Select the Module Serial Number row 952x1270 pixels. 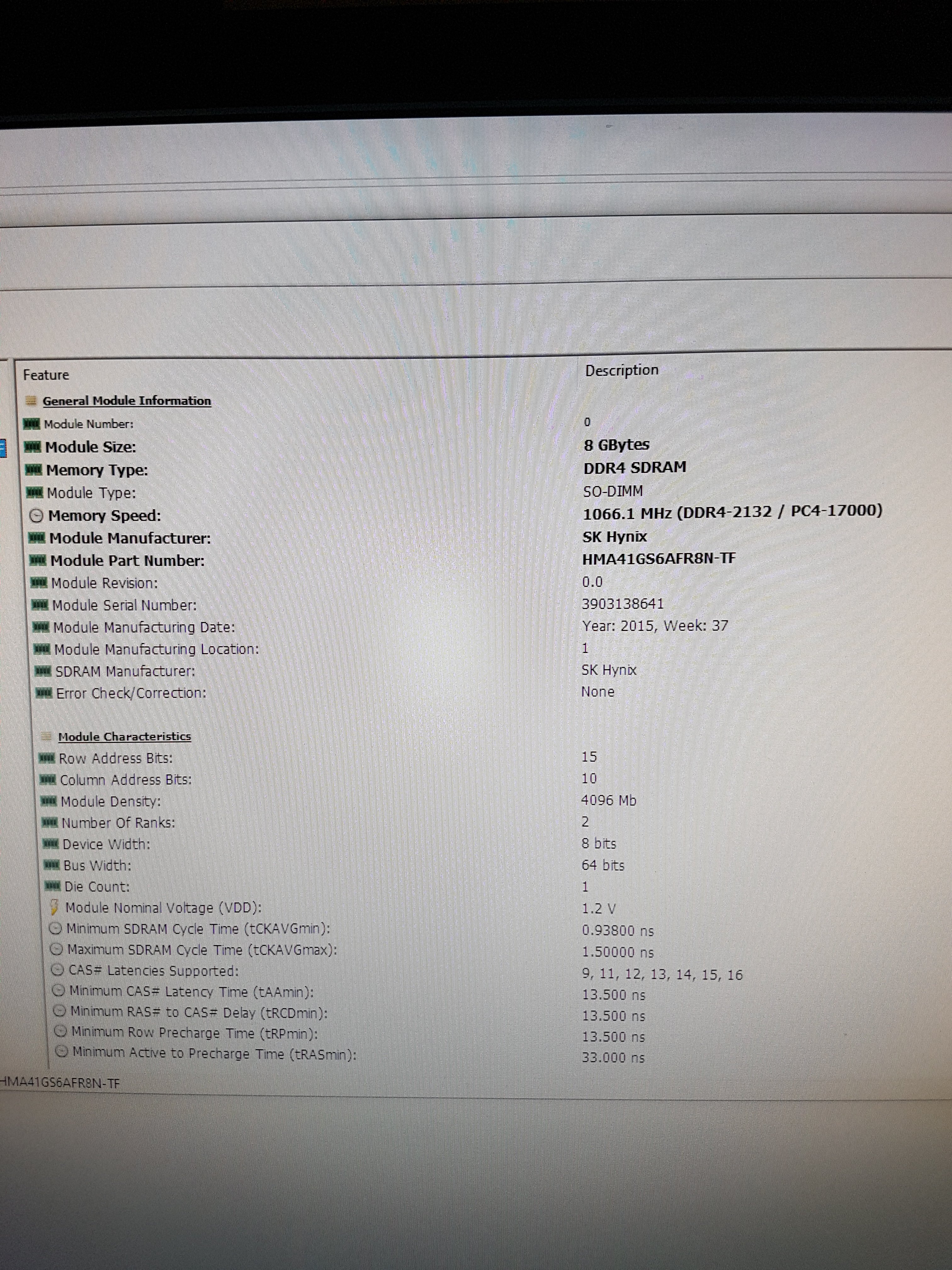(x=125, y=605)
